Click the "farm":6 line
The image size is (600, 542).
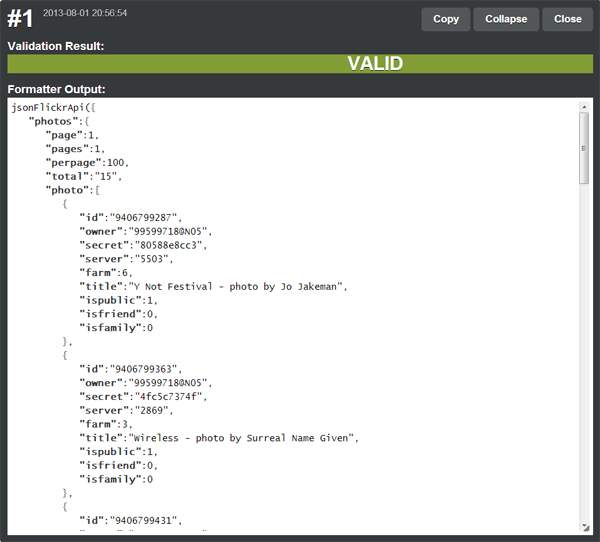(x=106, y=273)
